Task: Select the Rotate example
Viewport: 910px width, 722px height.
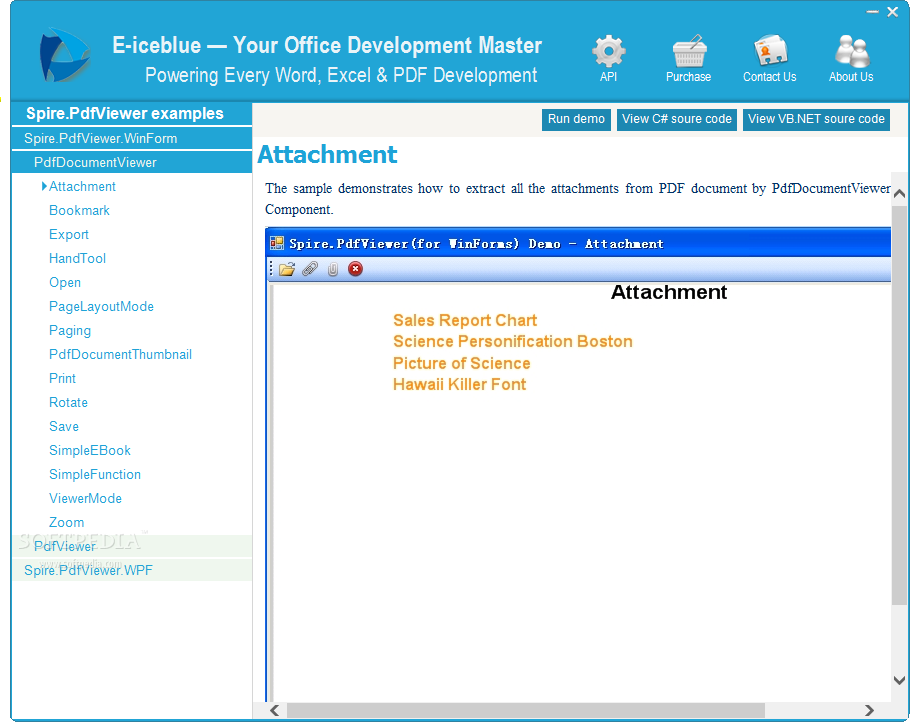Action: click(68, 402)
